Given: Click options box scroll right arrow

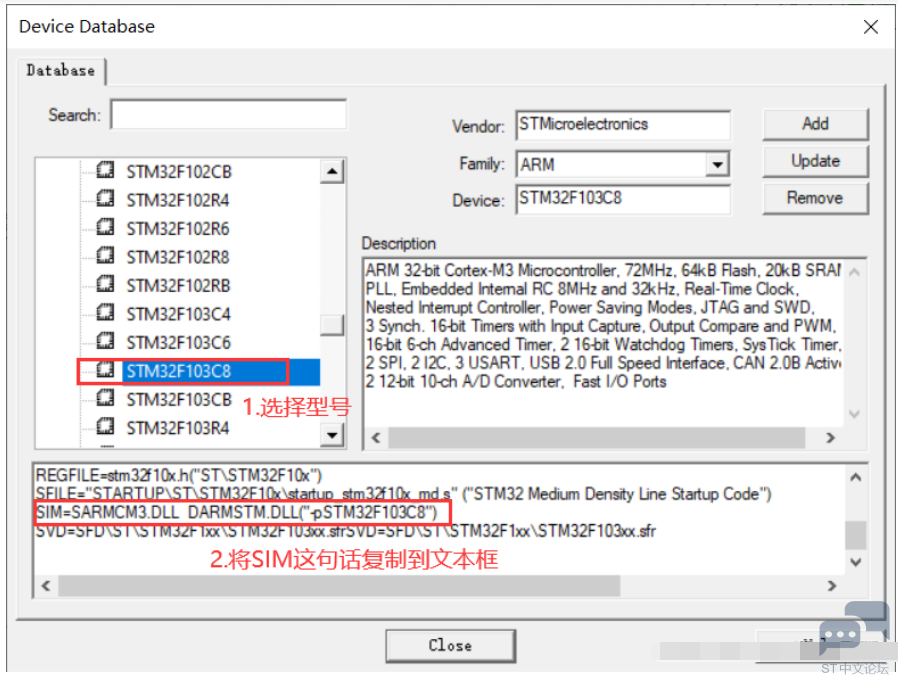Looking at the screenshot, I should pyautogui.click(x=832, y=585).
